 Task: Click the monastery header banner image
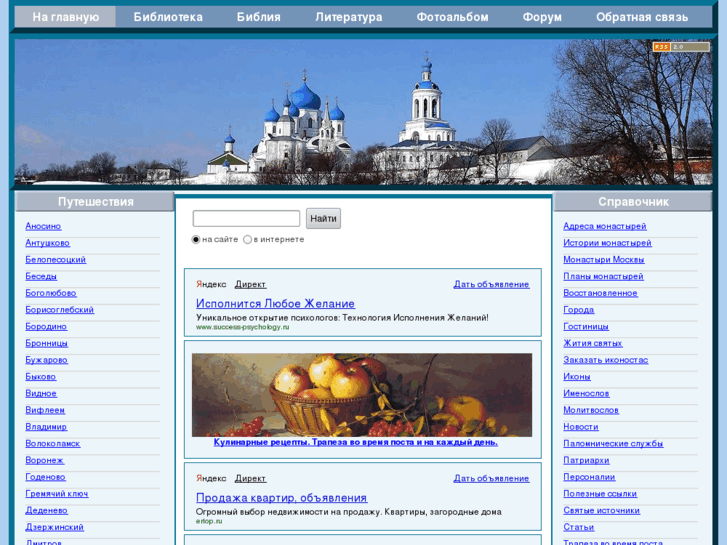point(364,112)
